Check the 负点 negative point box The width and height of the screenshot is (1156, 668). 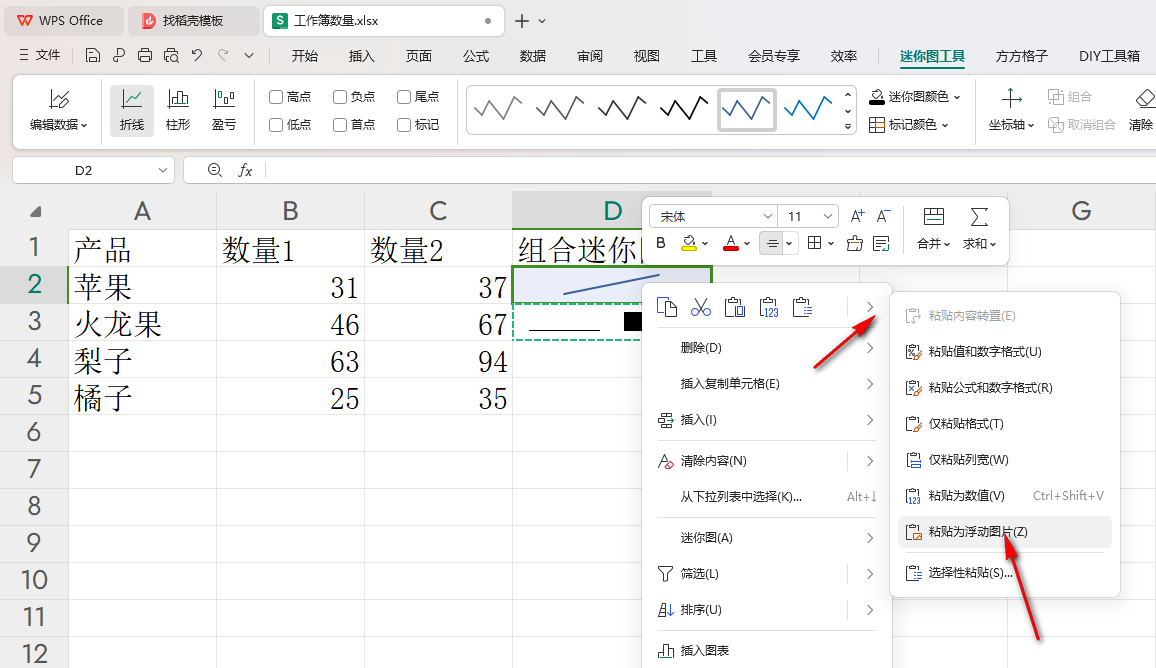(x=340, y=97)
